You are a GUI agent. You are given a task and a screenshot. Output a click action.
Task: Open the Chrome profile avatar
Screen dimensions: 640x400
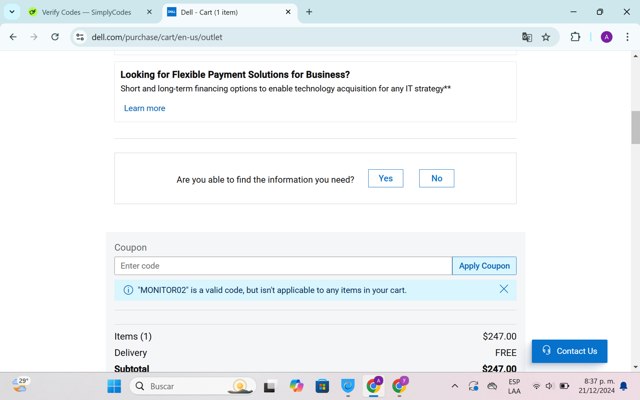tap(607, 37)
